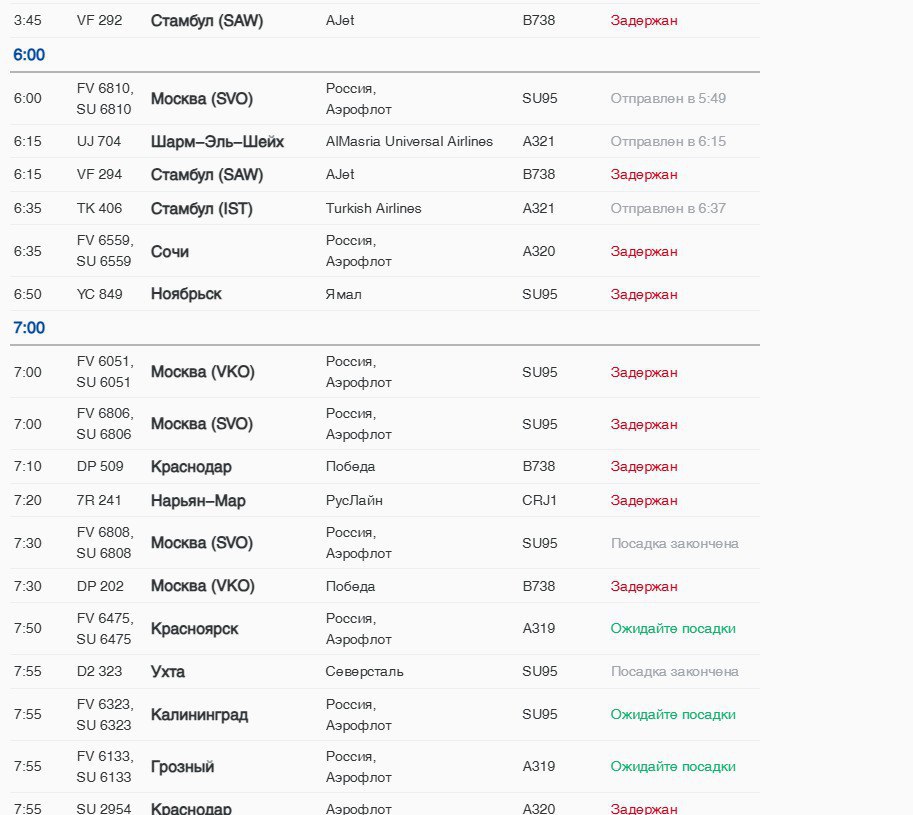
Task: Click status "Отправлен в 5:49"
Action: tap(668, 99)
